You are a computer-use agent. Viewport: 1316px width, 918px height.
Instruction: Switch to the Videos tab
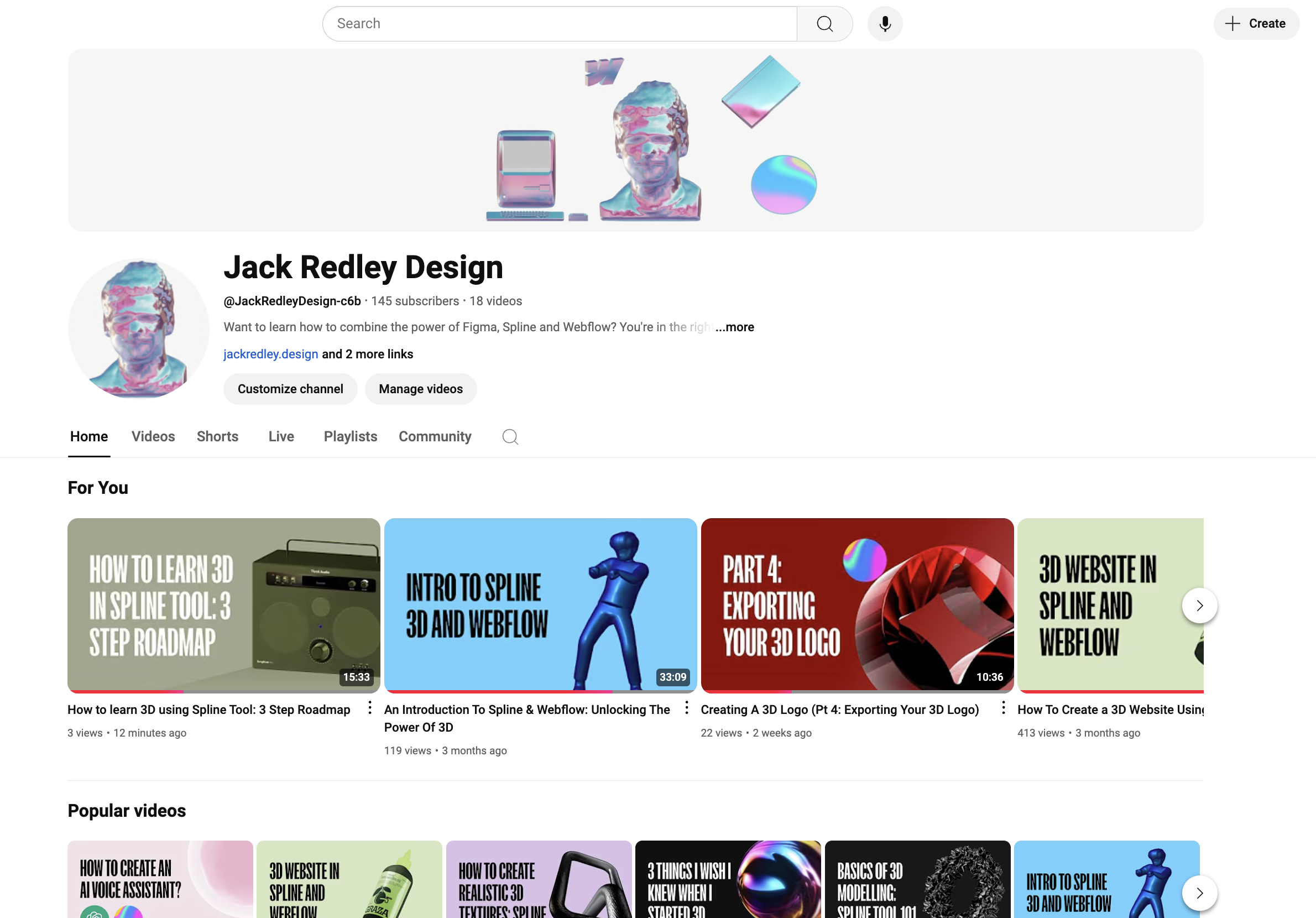pos(153,436)
